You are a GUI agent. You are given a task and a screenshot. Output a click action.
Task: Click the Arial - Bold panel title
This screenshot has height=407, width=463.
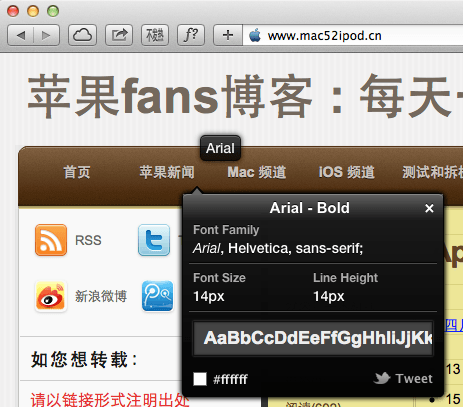point(310,208)
